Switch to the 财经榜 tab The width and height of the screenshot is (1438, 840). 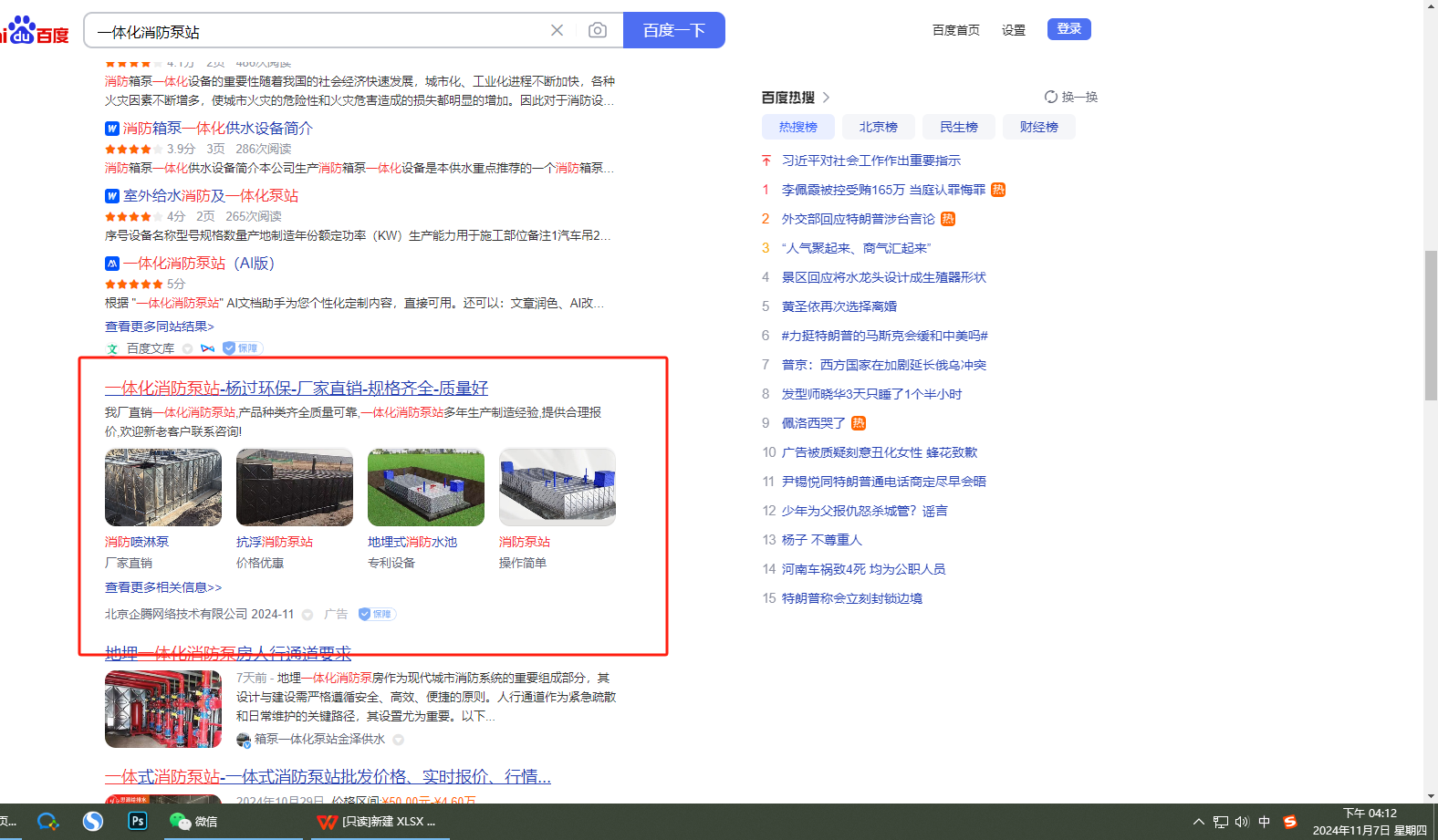coord(1038,127)
